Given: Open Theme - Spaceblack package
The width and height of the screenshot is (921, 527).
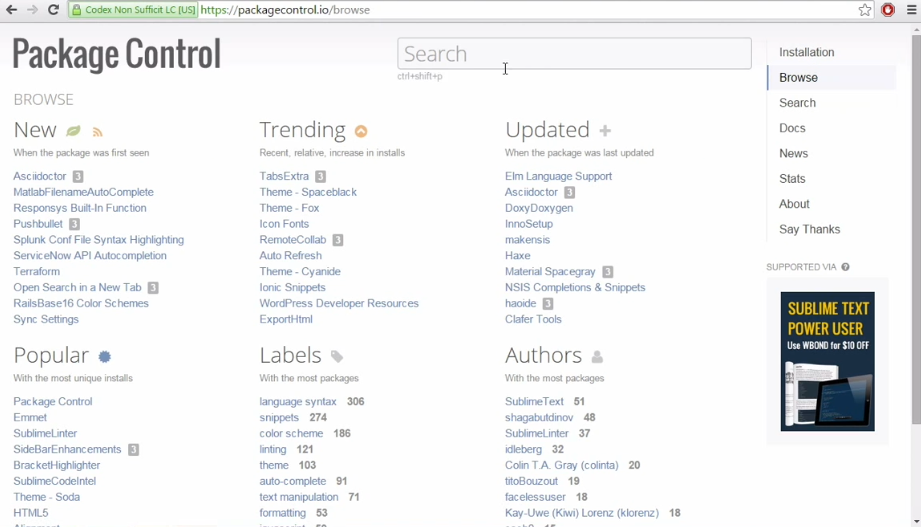Looking at the screenshot, I should [x=308, y=192].
